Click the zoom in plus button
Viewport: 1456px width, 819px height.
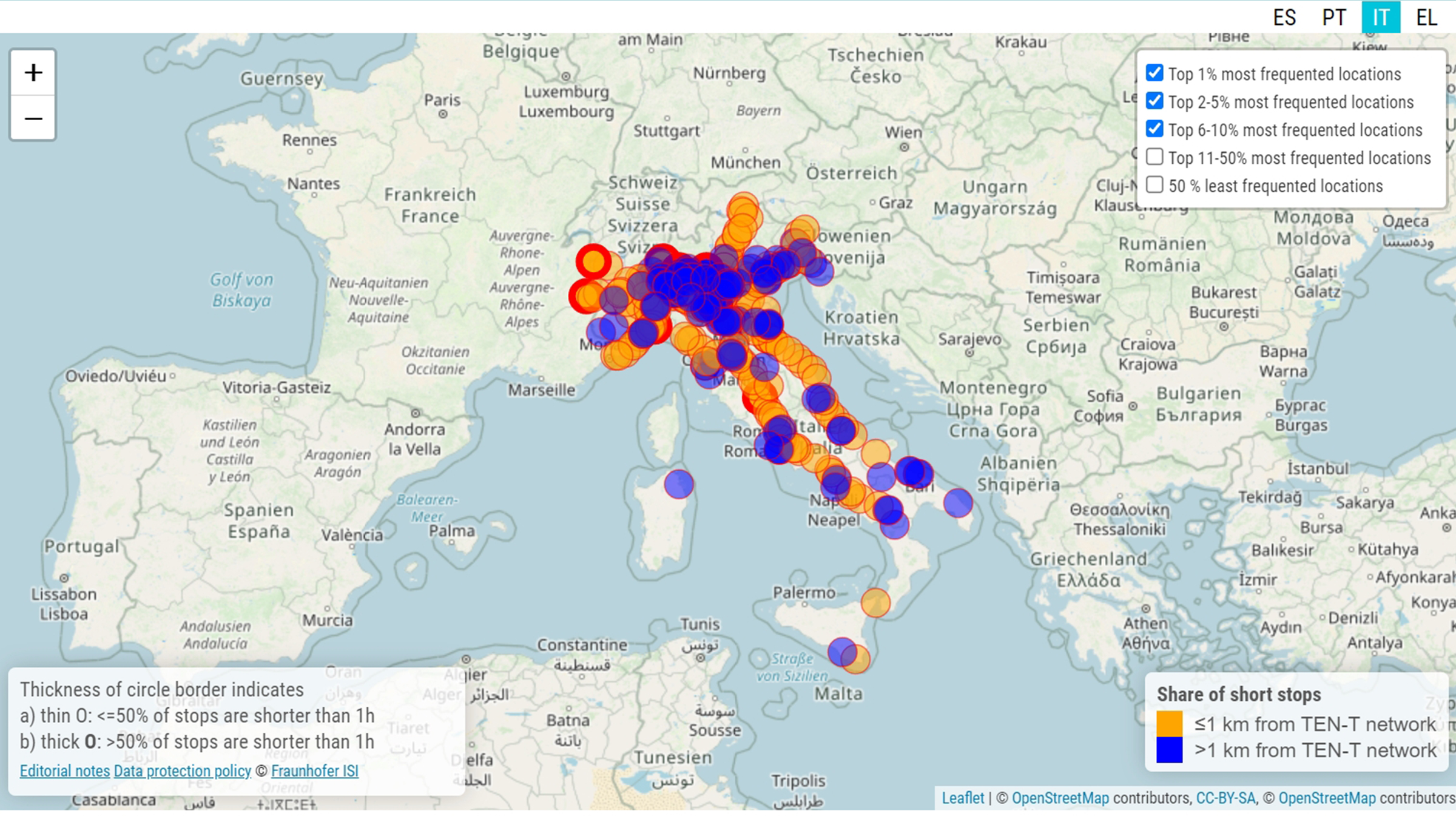(33, 73)
